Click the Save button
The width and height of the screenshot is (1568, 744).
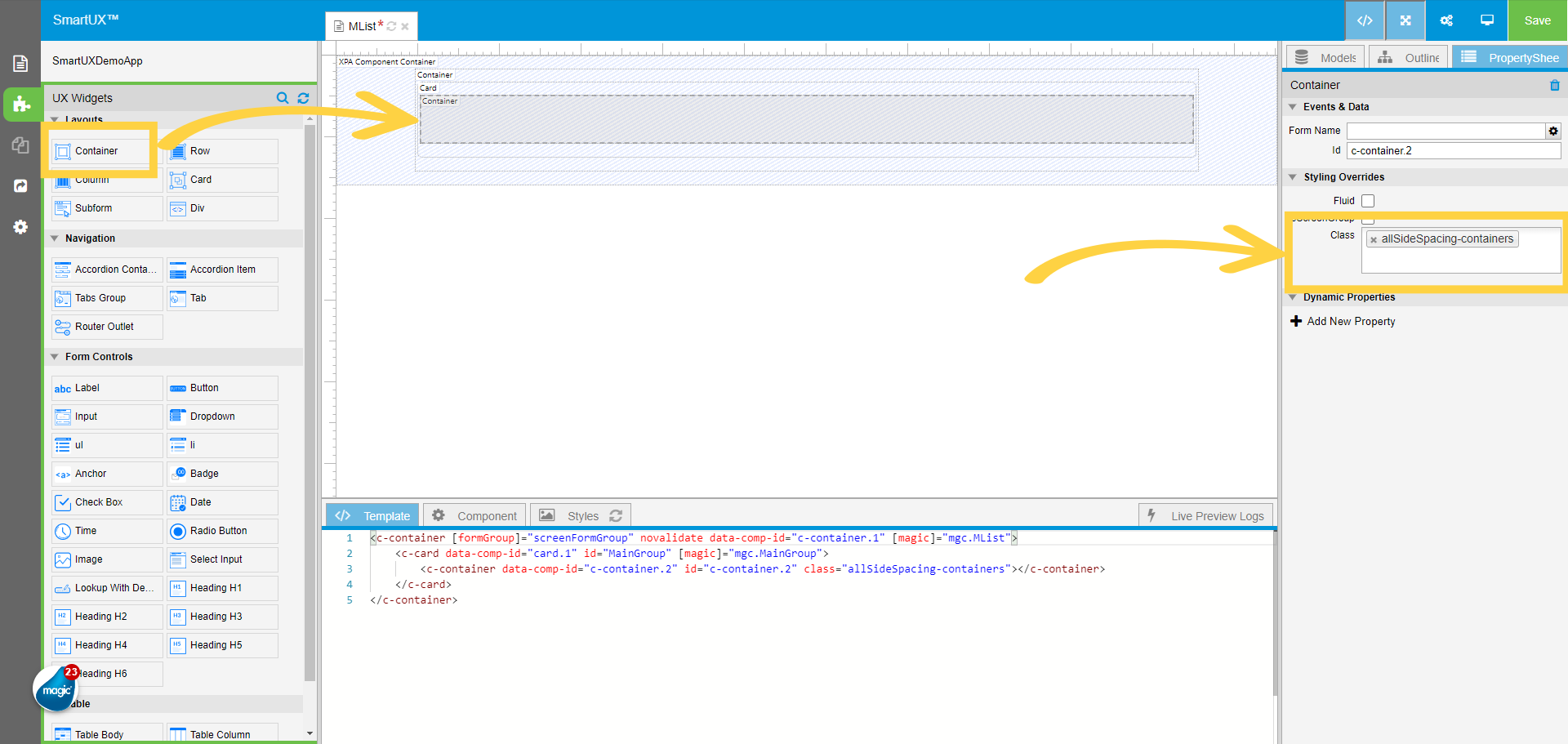click(x=1537, y=20)
